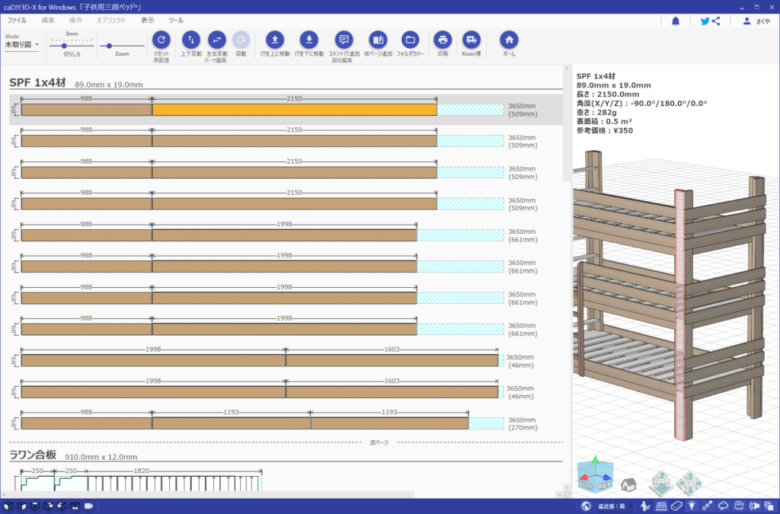
Task: Open the オブジェクト menu
Action: [111, 20]
